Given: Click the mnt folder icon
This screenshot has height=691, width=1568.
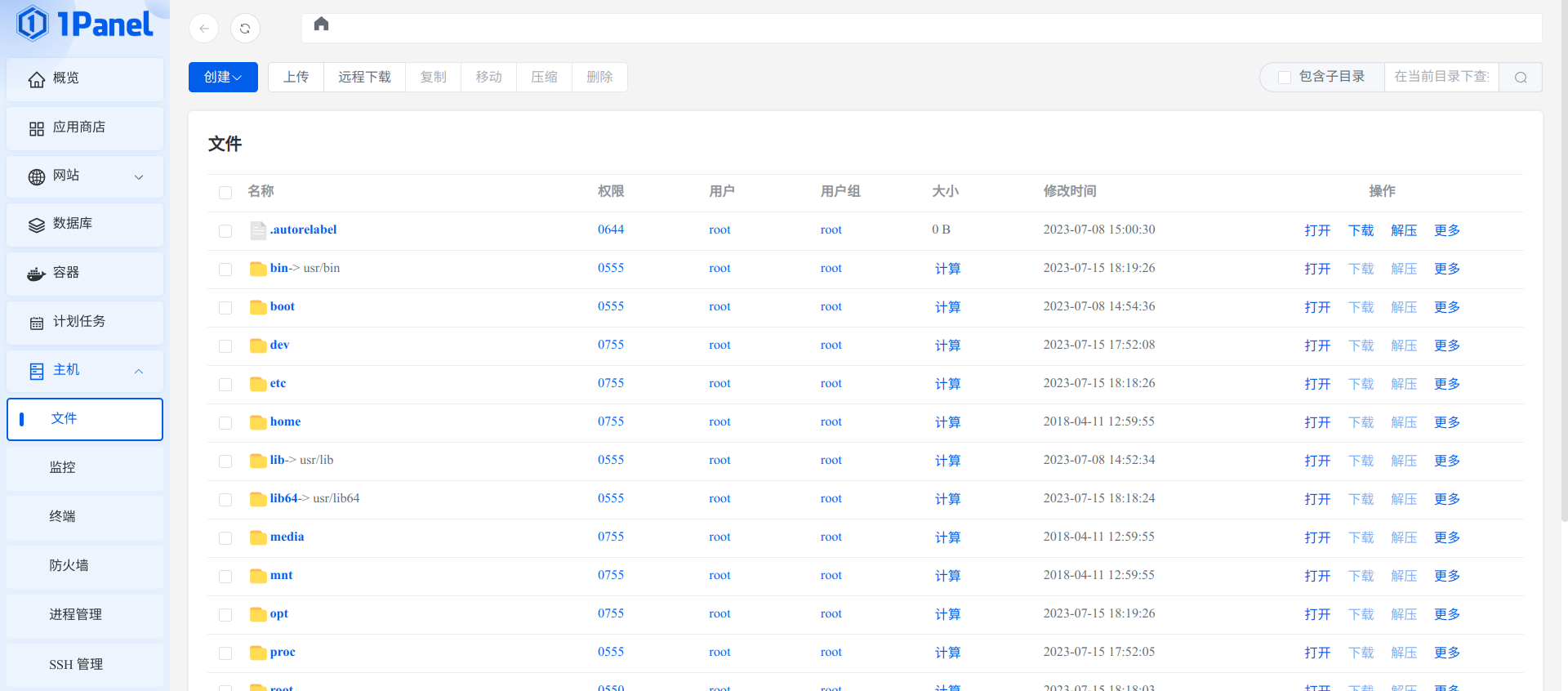Looking at the screenshot, I should pos(258,576).
